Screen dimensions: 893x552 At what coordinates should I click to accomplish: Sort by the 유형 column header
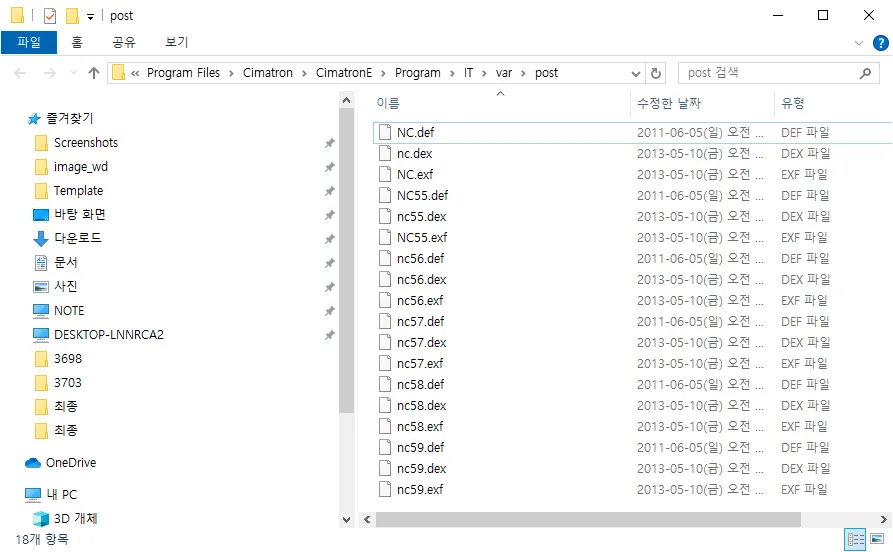click(x=792, y=103)
